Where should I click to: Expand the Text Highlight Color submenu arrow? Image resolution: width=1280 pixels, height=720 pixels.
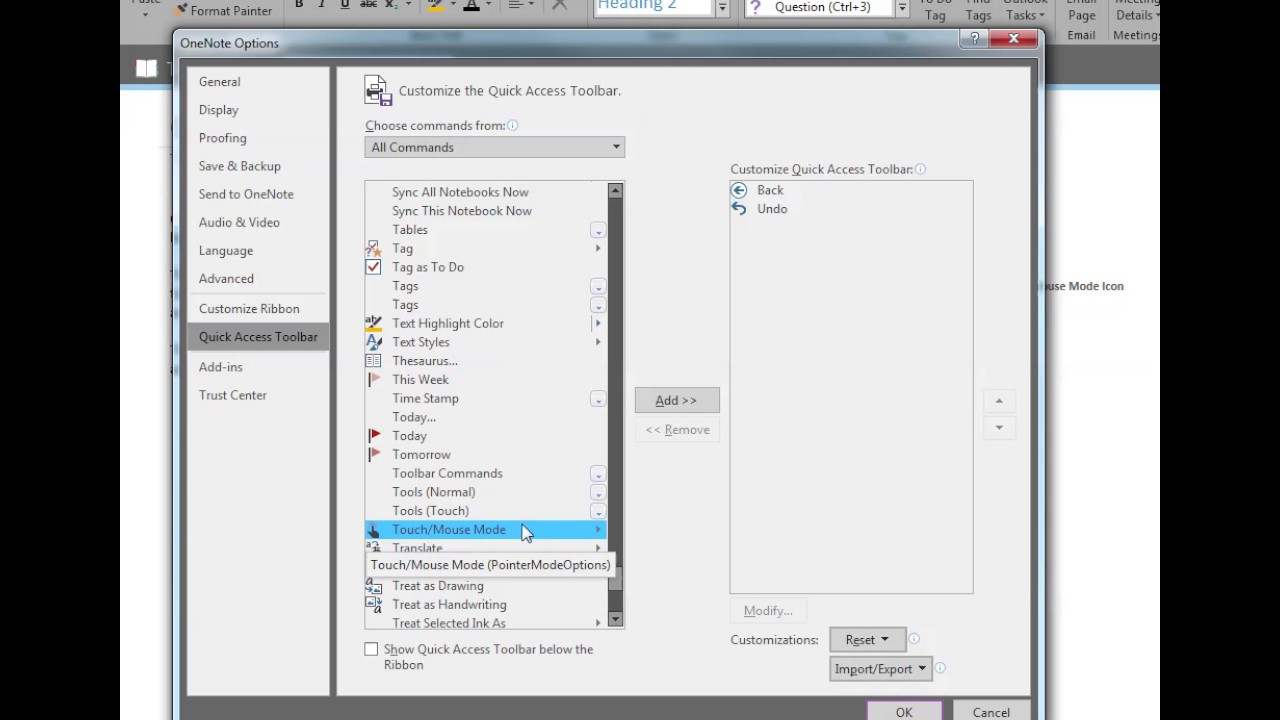(x=598, y=323)
